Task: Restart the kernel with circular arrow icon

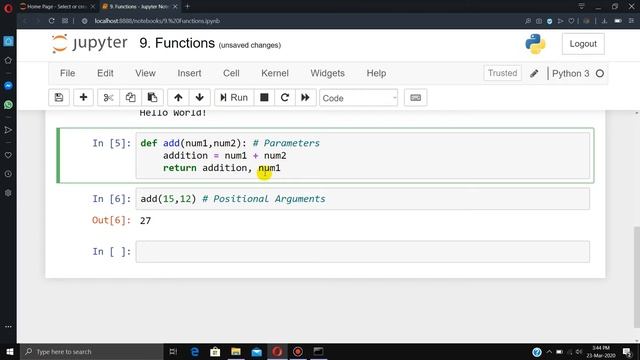Action: pyautogui.click(x=284, y=98)
